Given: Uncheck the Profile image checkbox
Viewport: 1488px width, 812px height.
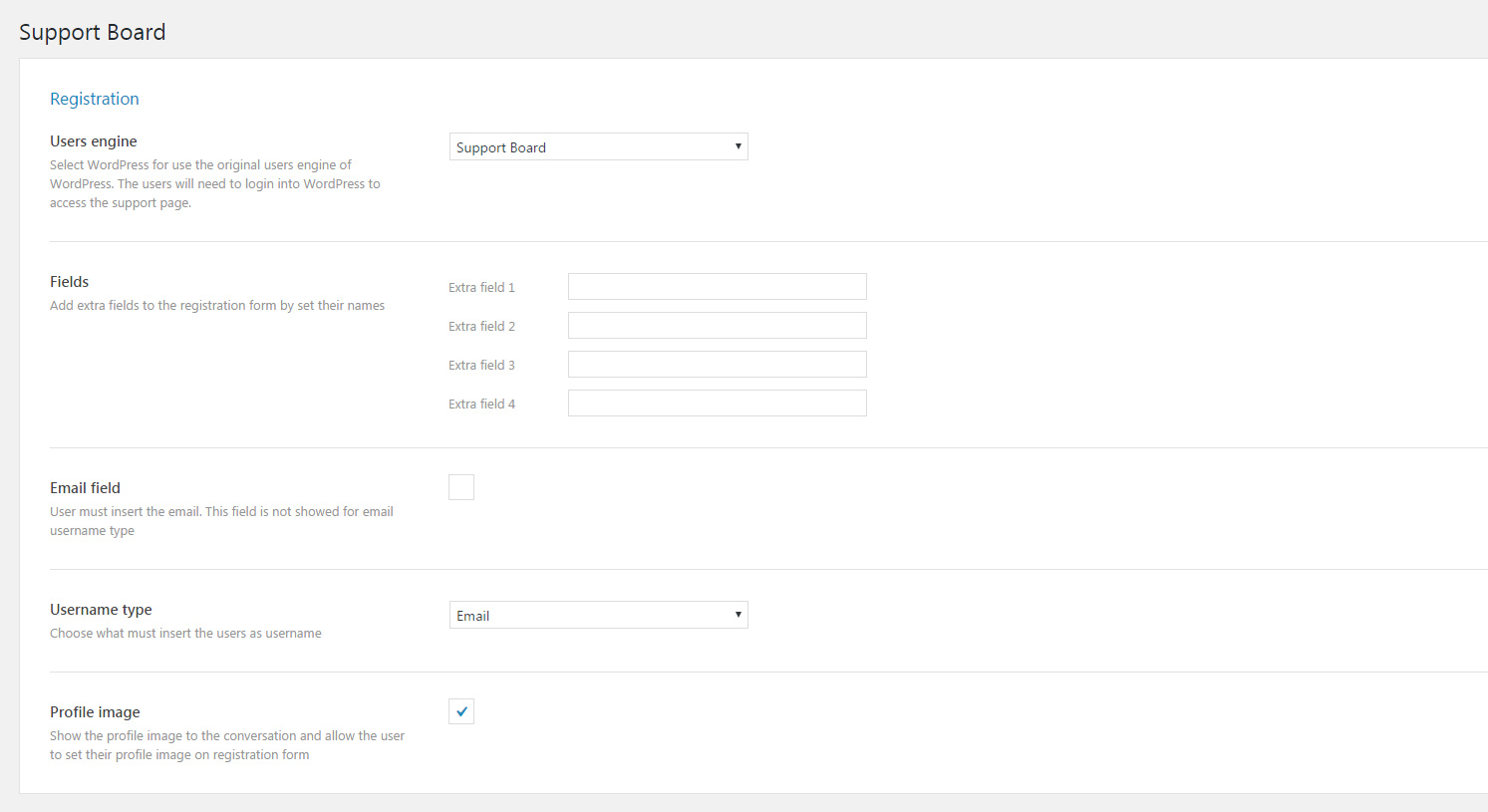Looking at the screenshot, I should [x=461, y=711].
